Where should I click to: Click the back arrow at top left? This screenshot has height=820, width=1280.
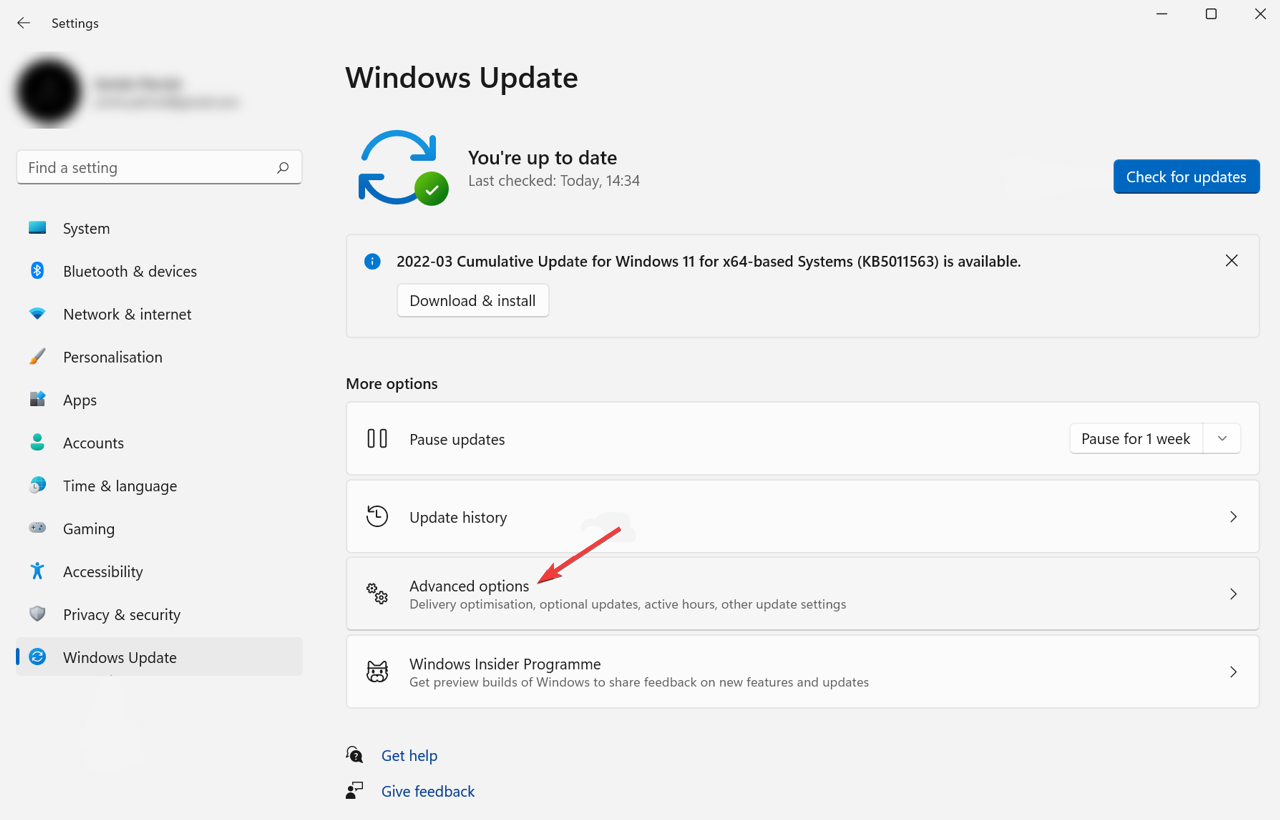23,23
